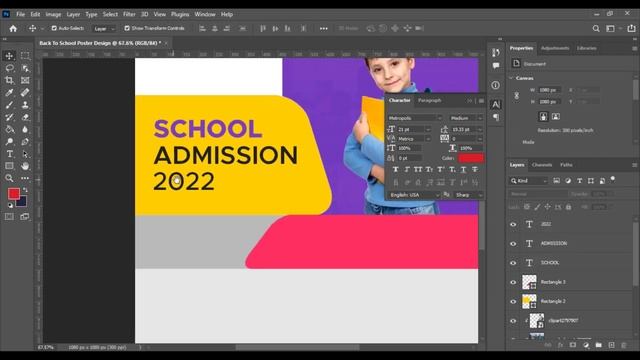
Task: Click the font size 21 pt field
Action: click(411, 129)
